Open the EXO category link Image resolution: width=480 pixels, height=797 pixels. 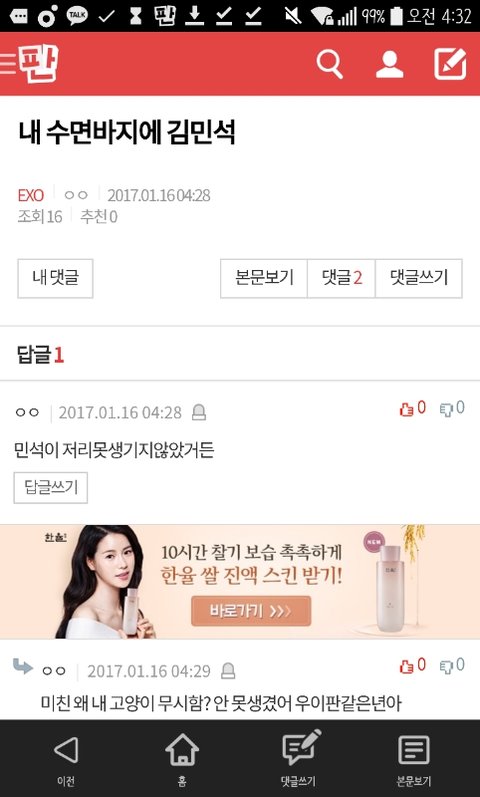point(31,195)
